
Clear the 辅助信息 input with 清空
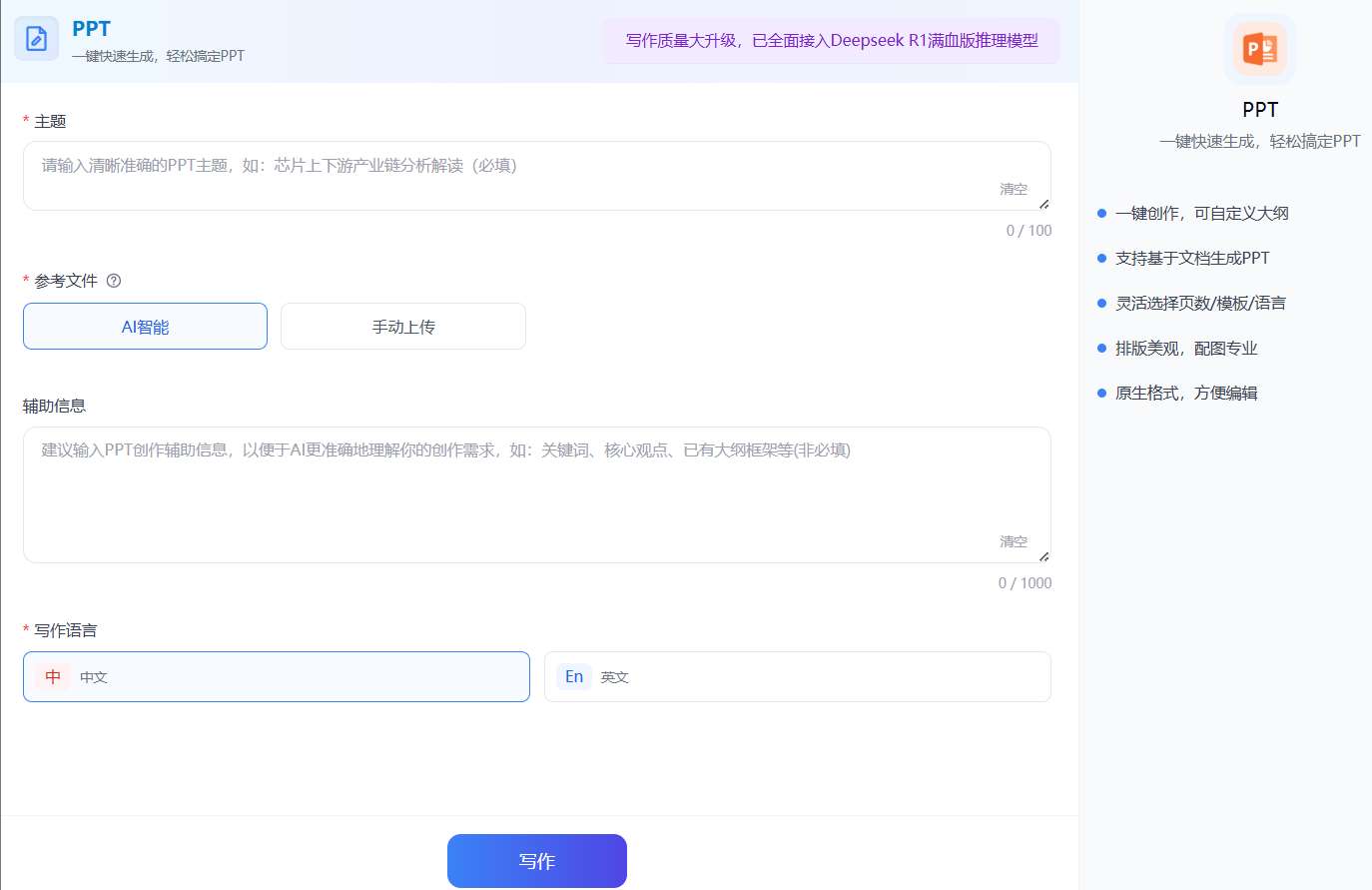tap(1014, 541)
